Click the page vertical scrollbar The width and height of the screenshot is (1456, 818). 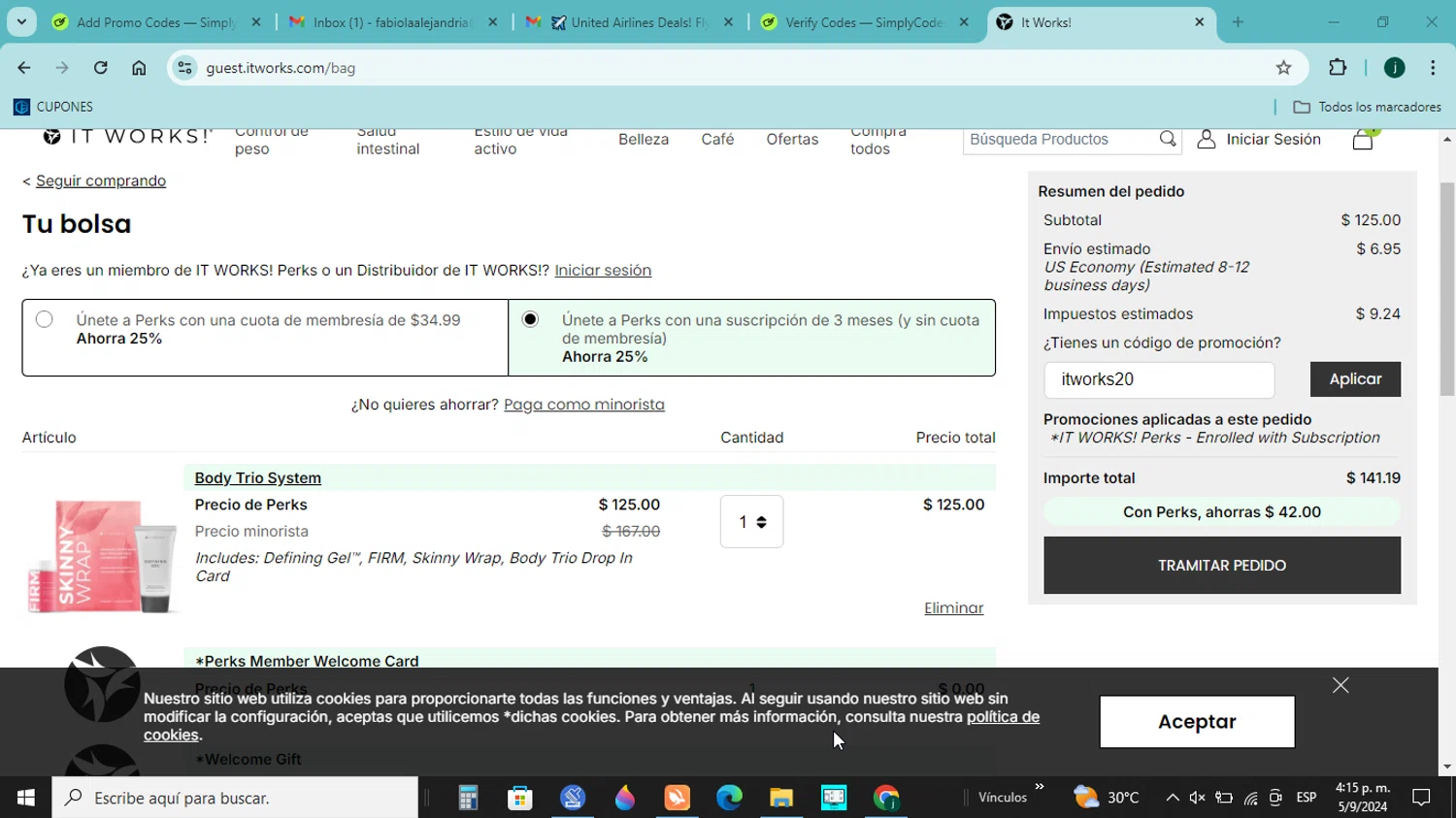pos(1446,289)
